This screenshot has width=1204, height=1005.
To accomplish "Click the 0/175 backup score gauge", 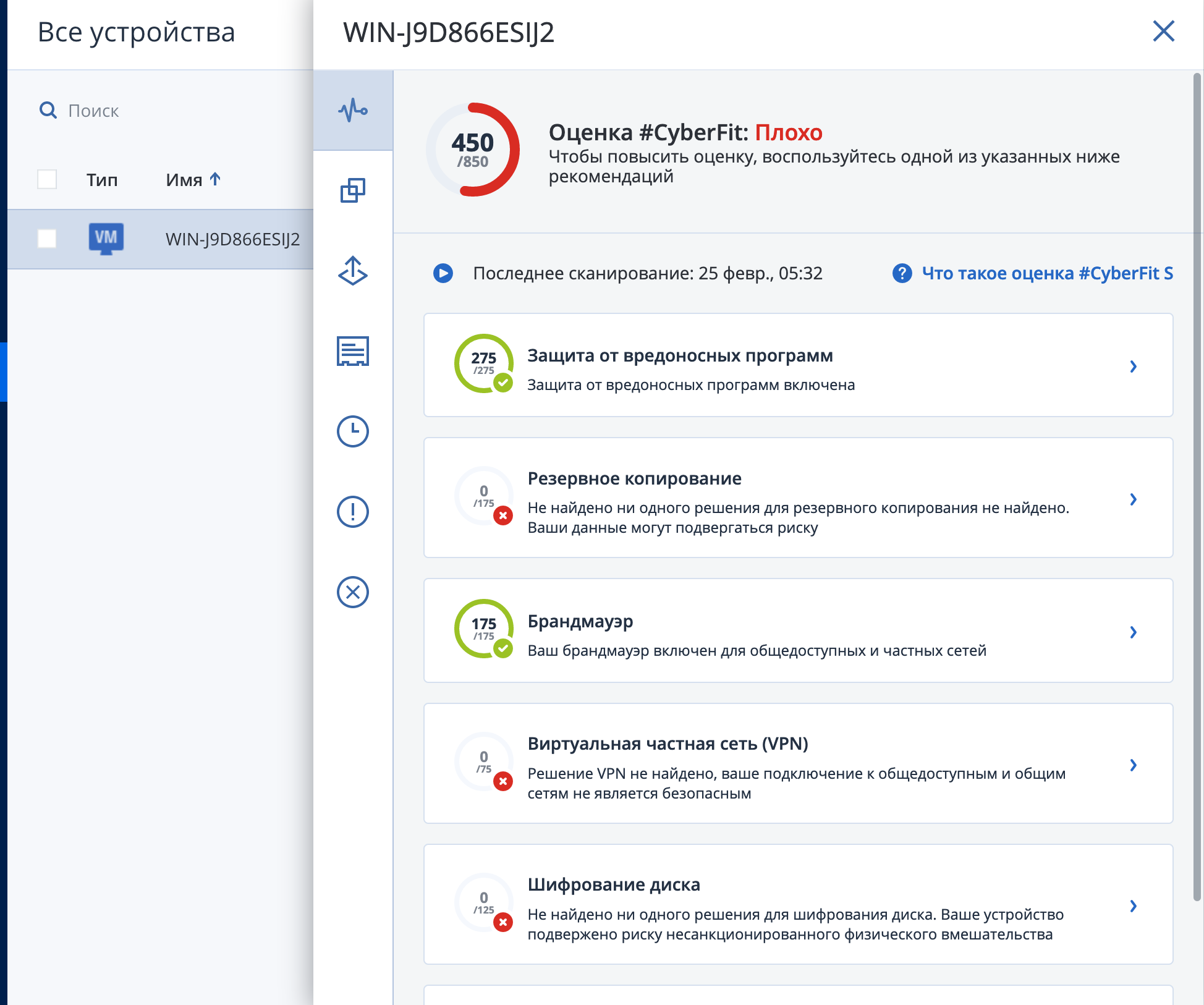I will point(484,496).
